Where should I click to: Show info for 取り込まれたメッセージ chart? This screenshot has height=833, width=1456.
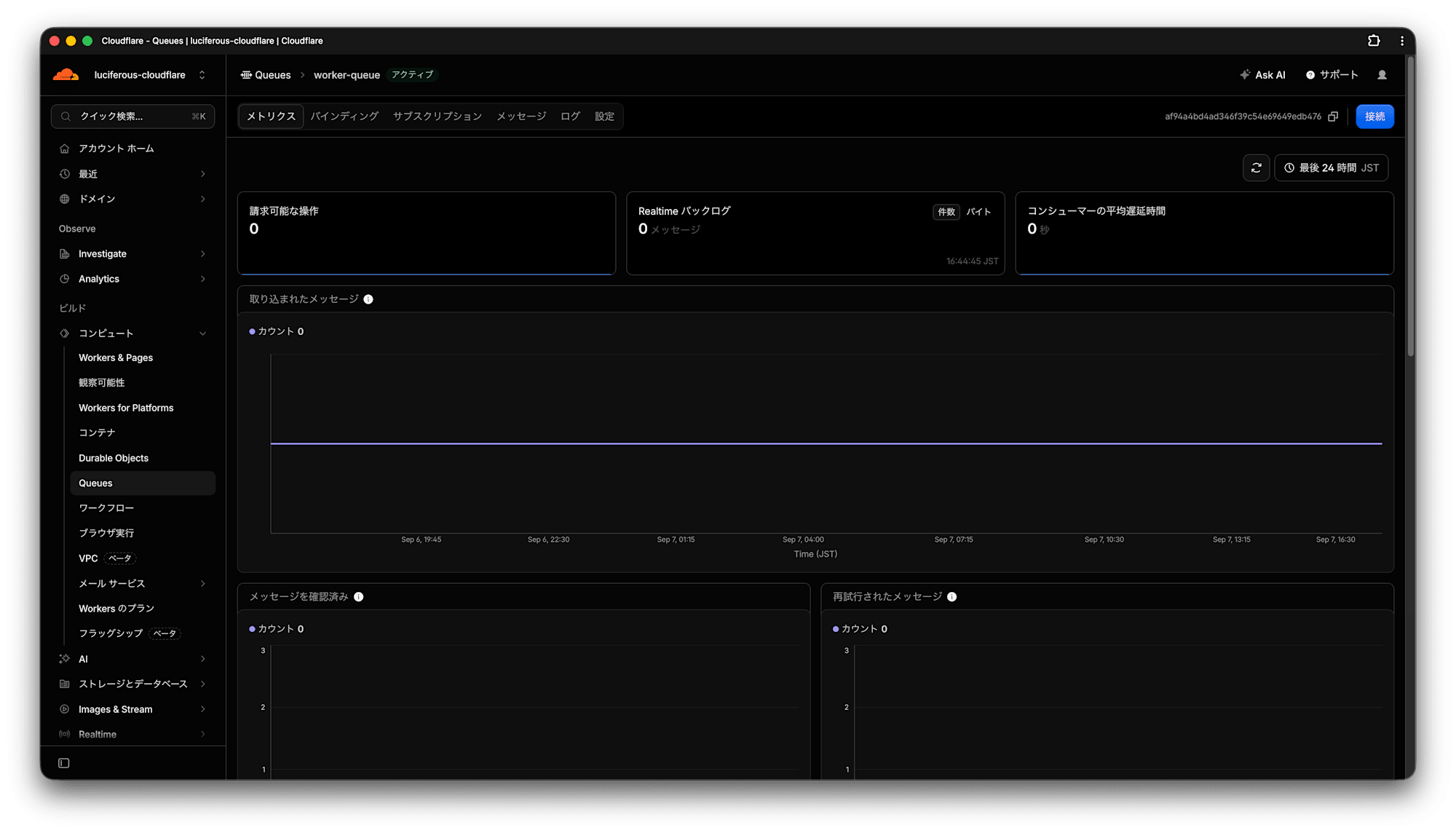tap(368, 299)
